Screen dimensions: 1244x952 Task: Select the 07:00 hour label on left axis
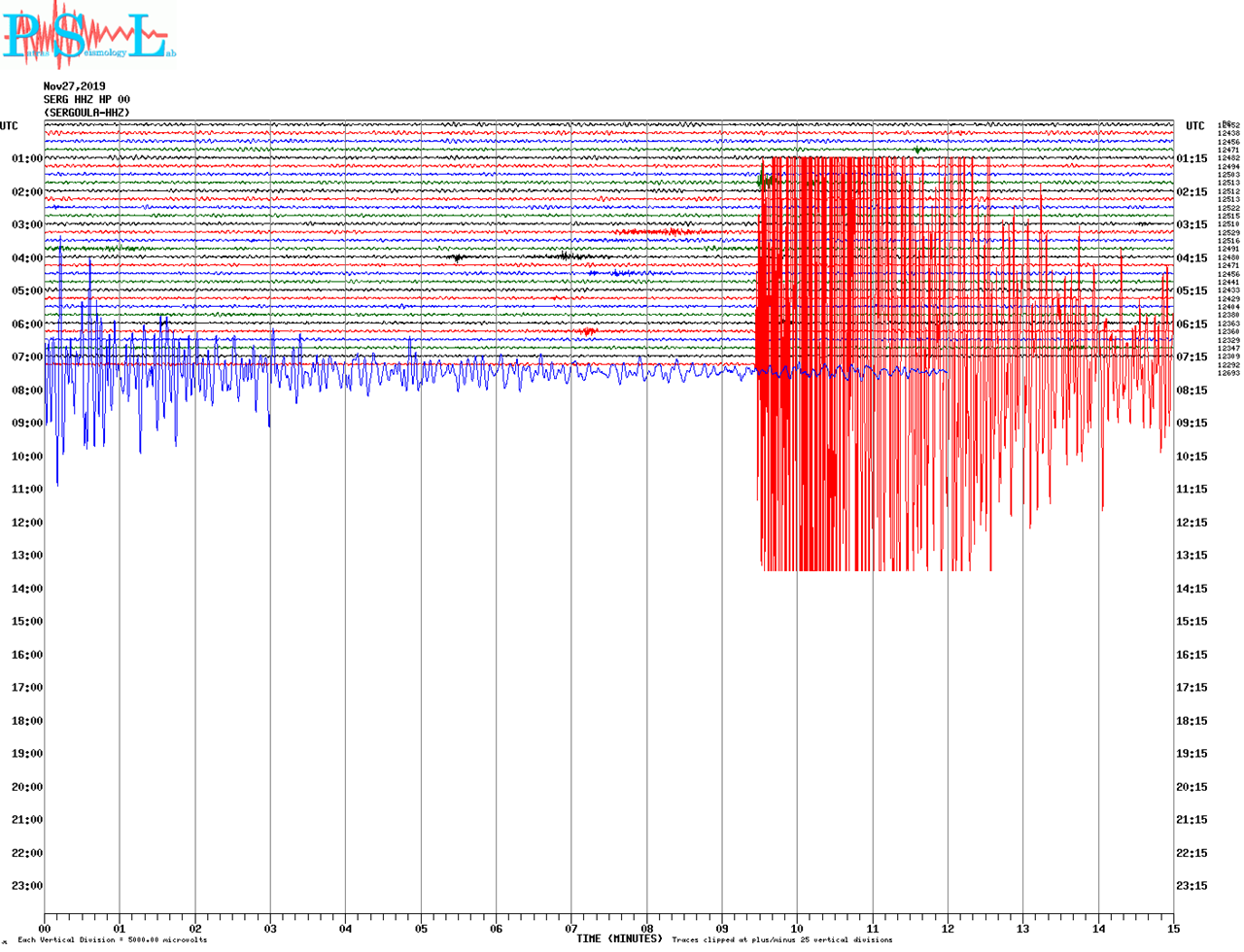tap(27, 357)
